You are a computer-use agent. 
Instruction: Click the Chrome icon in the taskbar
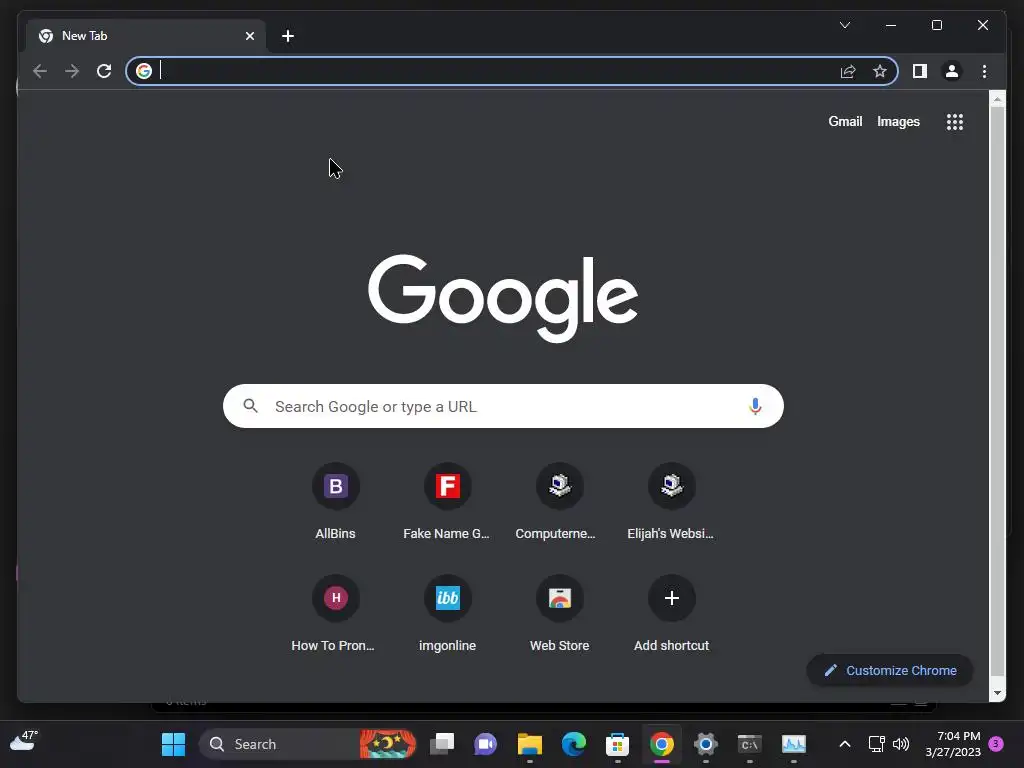tap(662, 744)
